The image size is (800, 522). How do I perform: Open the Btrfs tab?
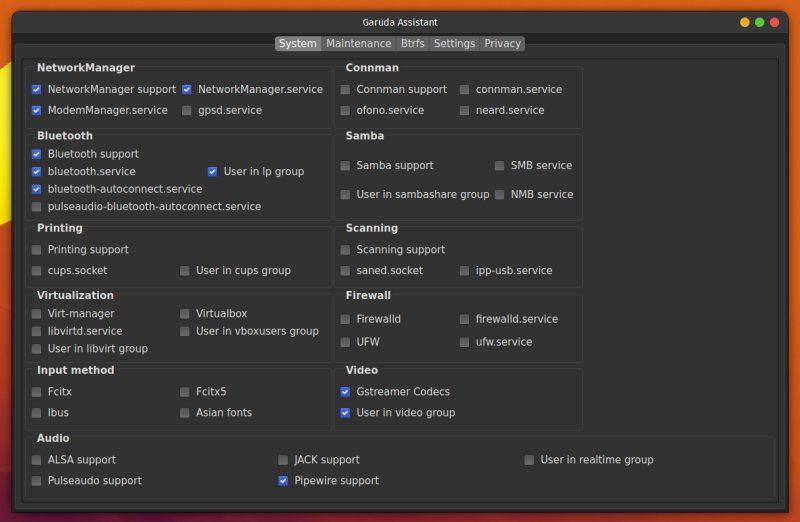[412, 44]
